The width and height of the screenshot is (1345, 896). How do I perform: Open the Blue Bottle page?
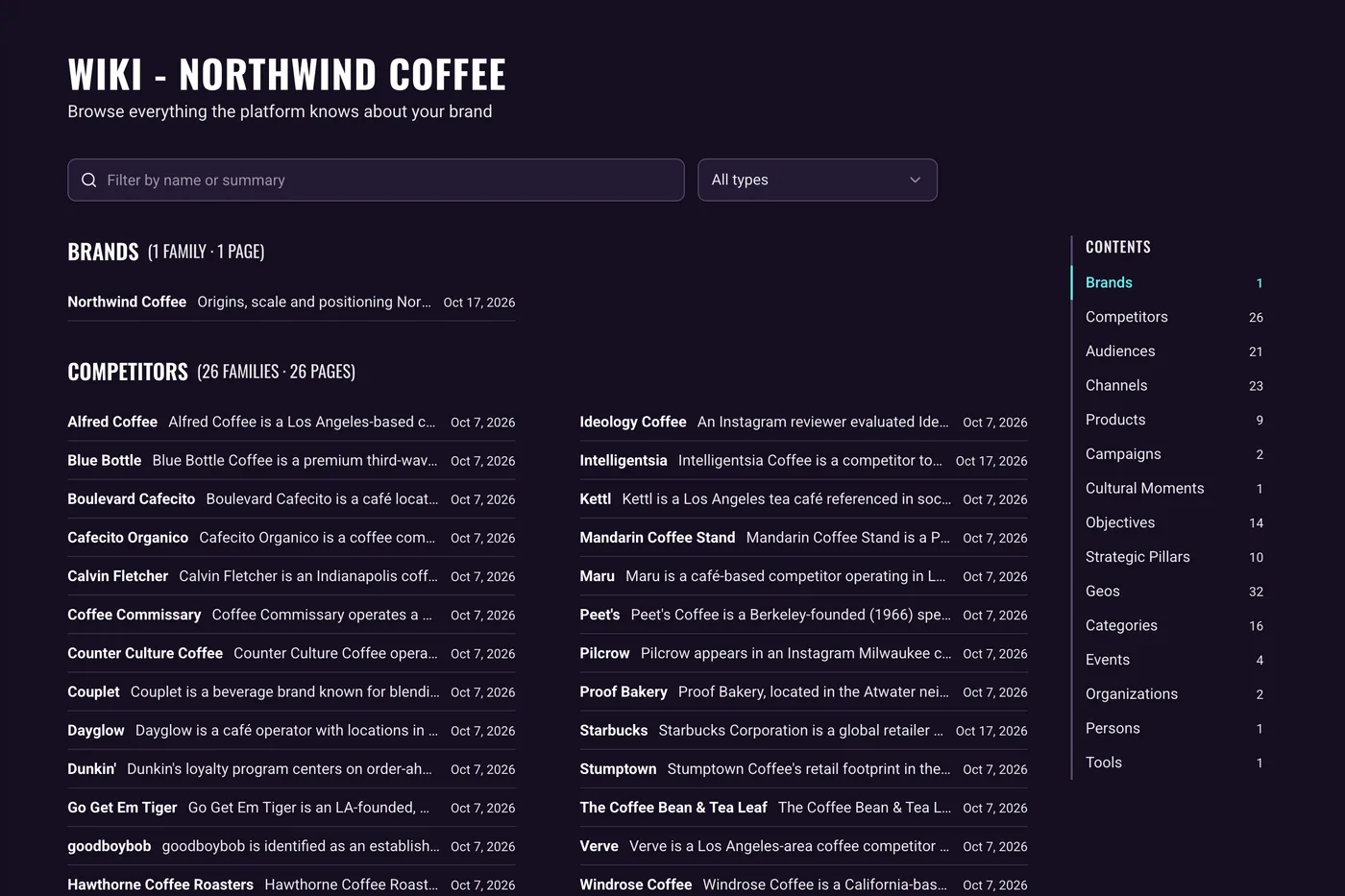point(291,460)
